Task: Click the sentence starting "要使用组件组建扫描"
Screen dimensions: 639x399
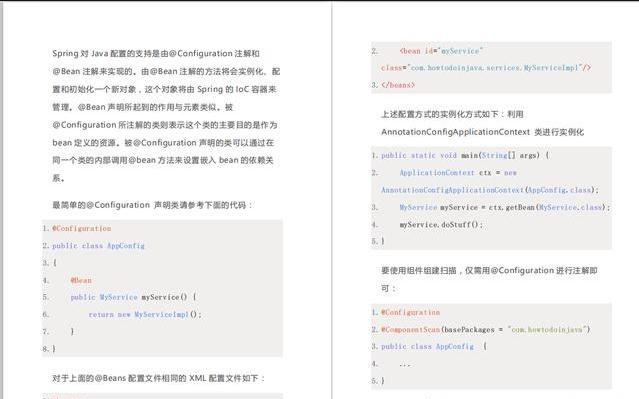Action: 489,271
